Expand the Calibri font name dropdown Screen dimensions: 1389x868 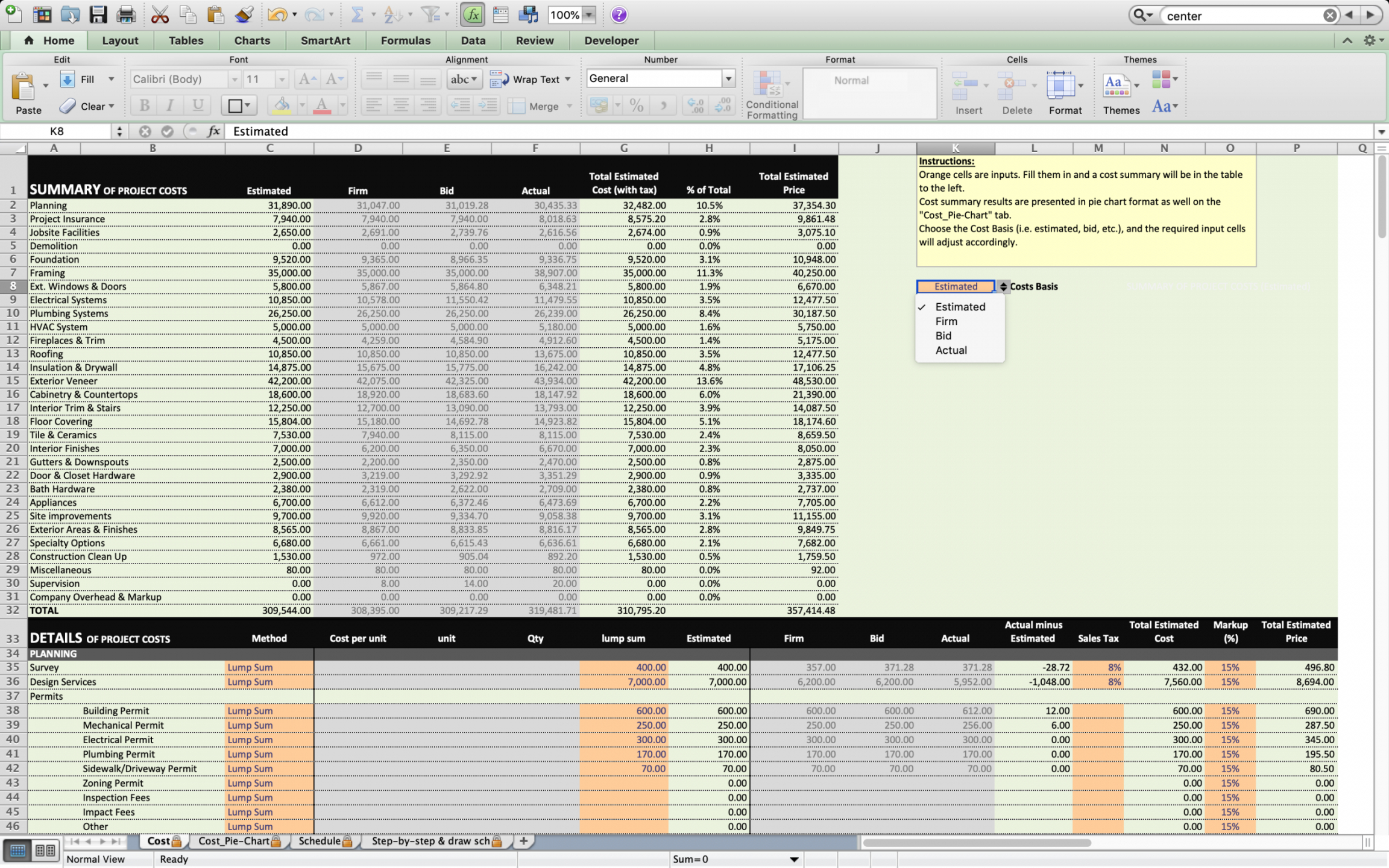point(235,79)
